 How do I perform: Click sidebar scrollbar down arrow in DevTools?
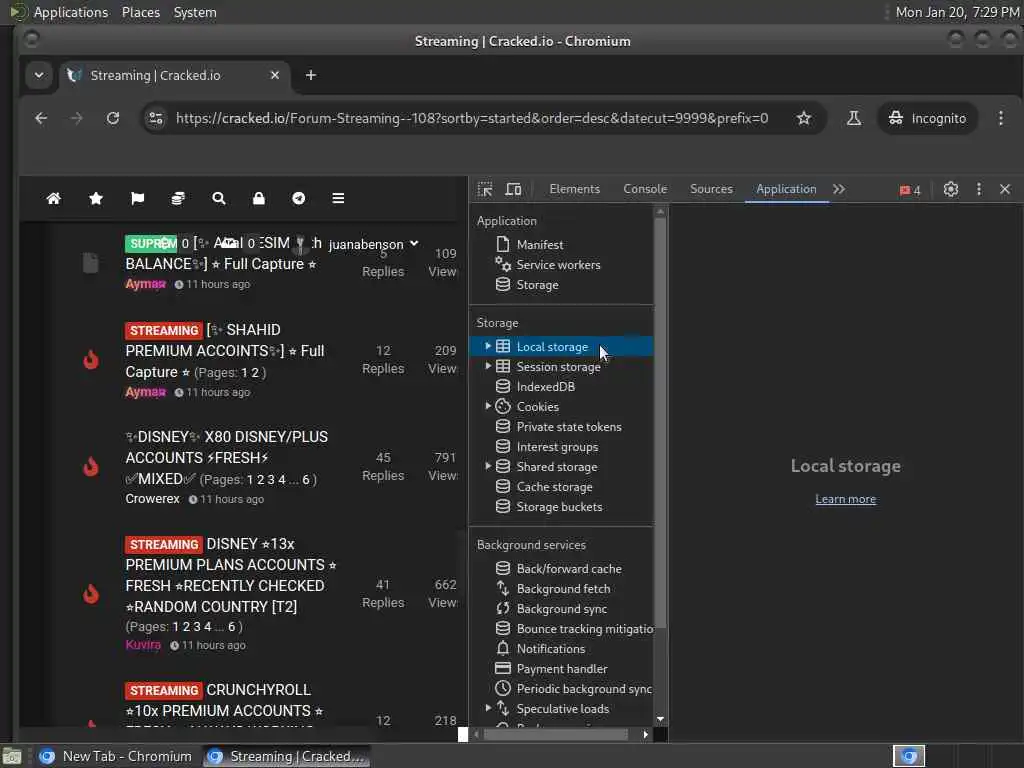click(x=660, y=718)
